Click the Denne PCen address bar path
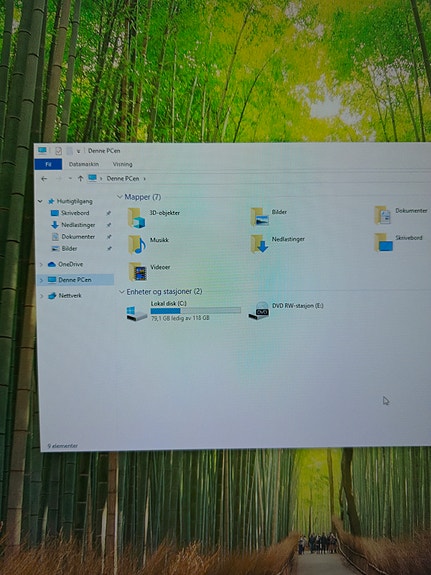This screenshot has height=575, width=431. click(123, 179)
